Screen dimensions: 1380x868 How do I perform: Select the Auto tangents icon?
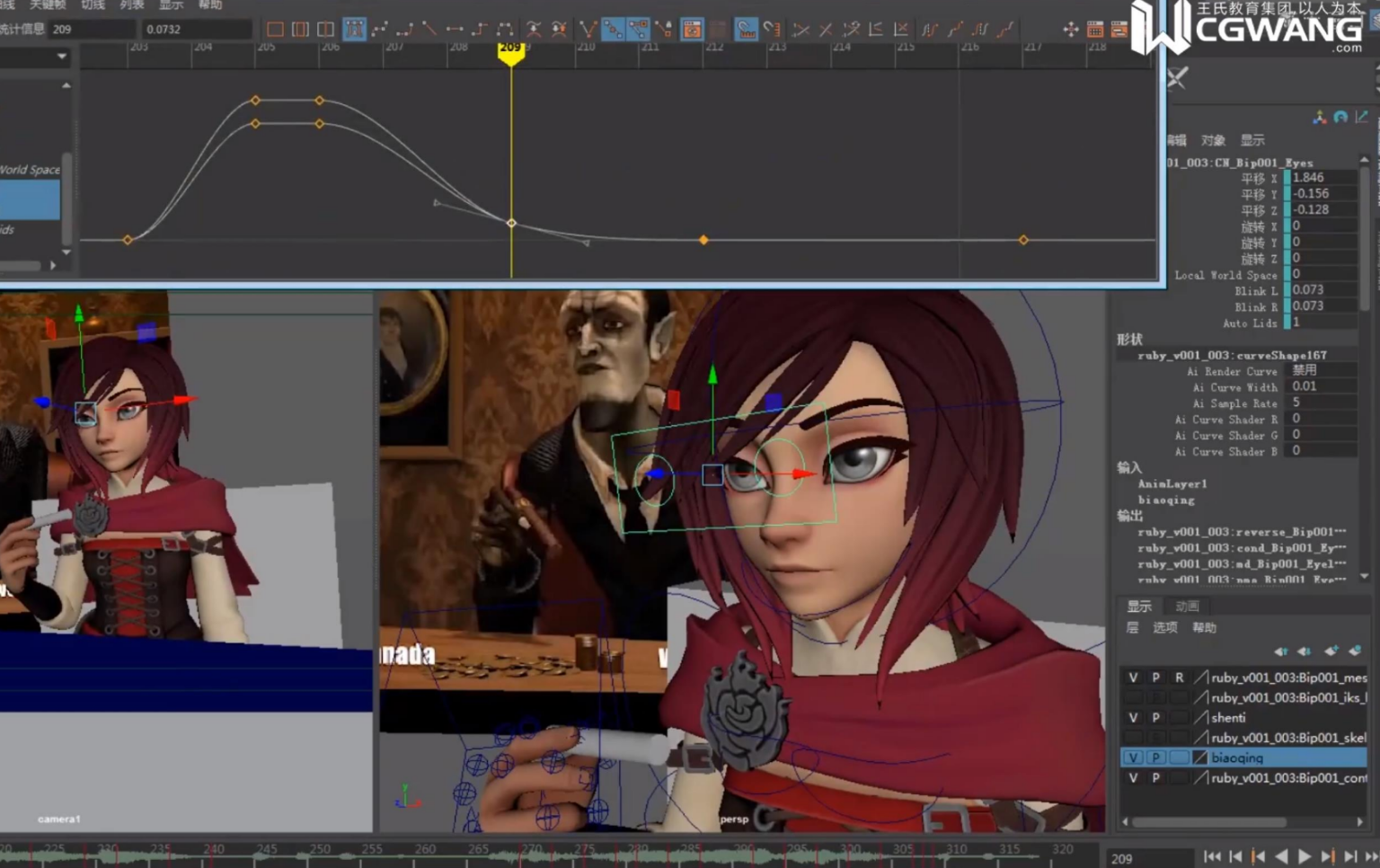click(x=354, y=30)
